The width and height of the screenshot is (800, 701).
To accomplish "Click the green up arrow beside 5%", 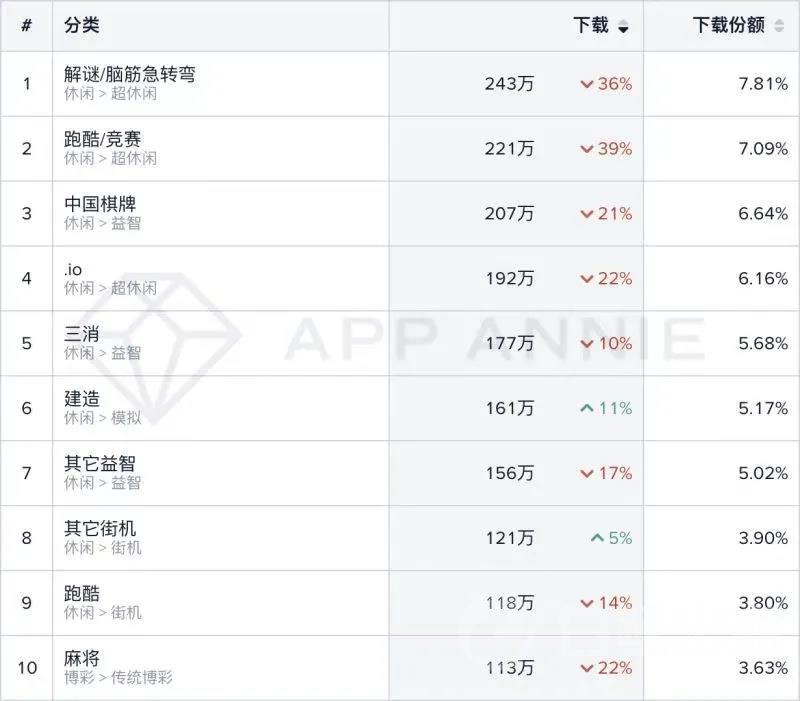I will click(x=598, y=537).
